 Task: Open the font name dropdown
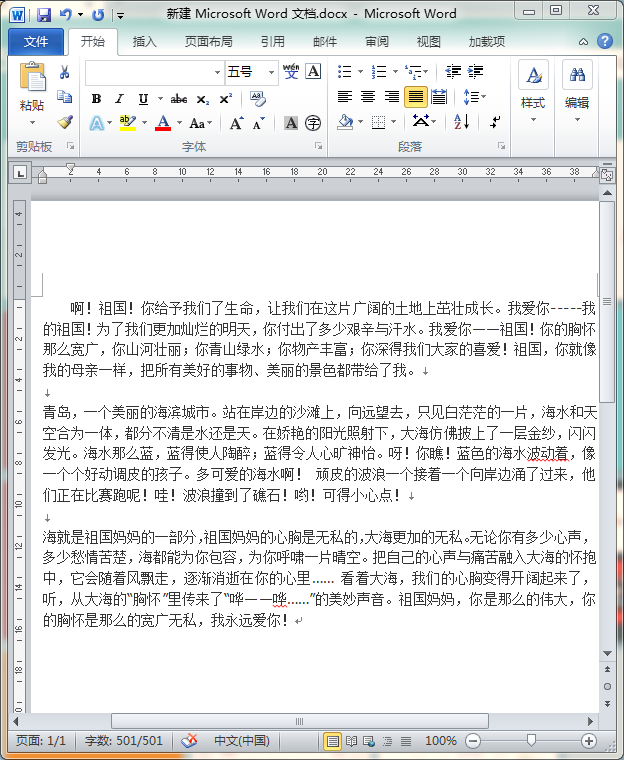coord(217,72)
